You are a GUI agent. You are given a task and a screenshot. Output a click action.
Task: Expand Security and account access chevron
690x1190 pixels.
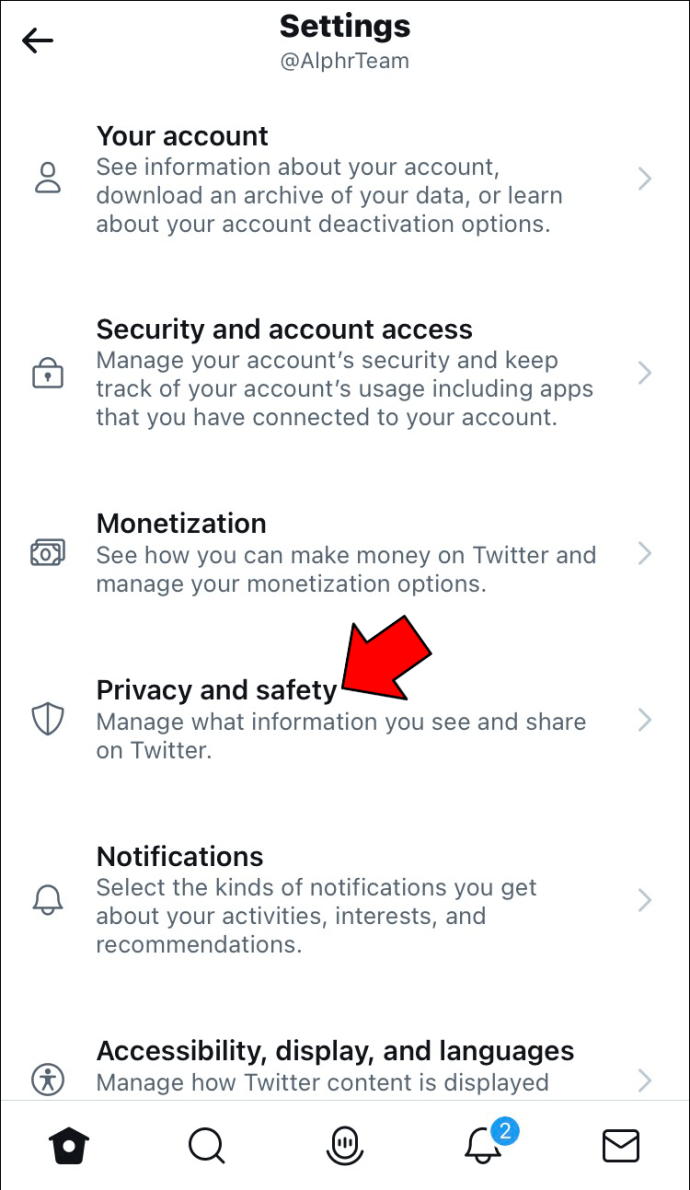pyautogui.click(x=644, y=373)
